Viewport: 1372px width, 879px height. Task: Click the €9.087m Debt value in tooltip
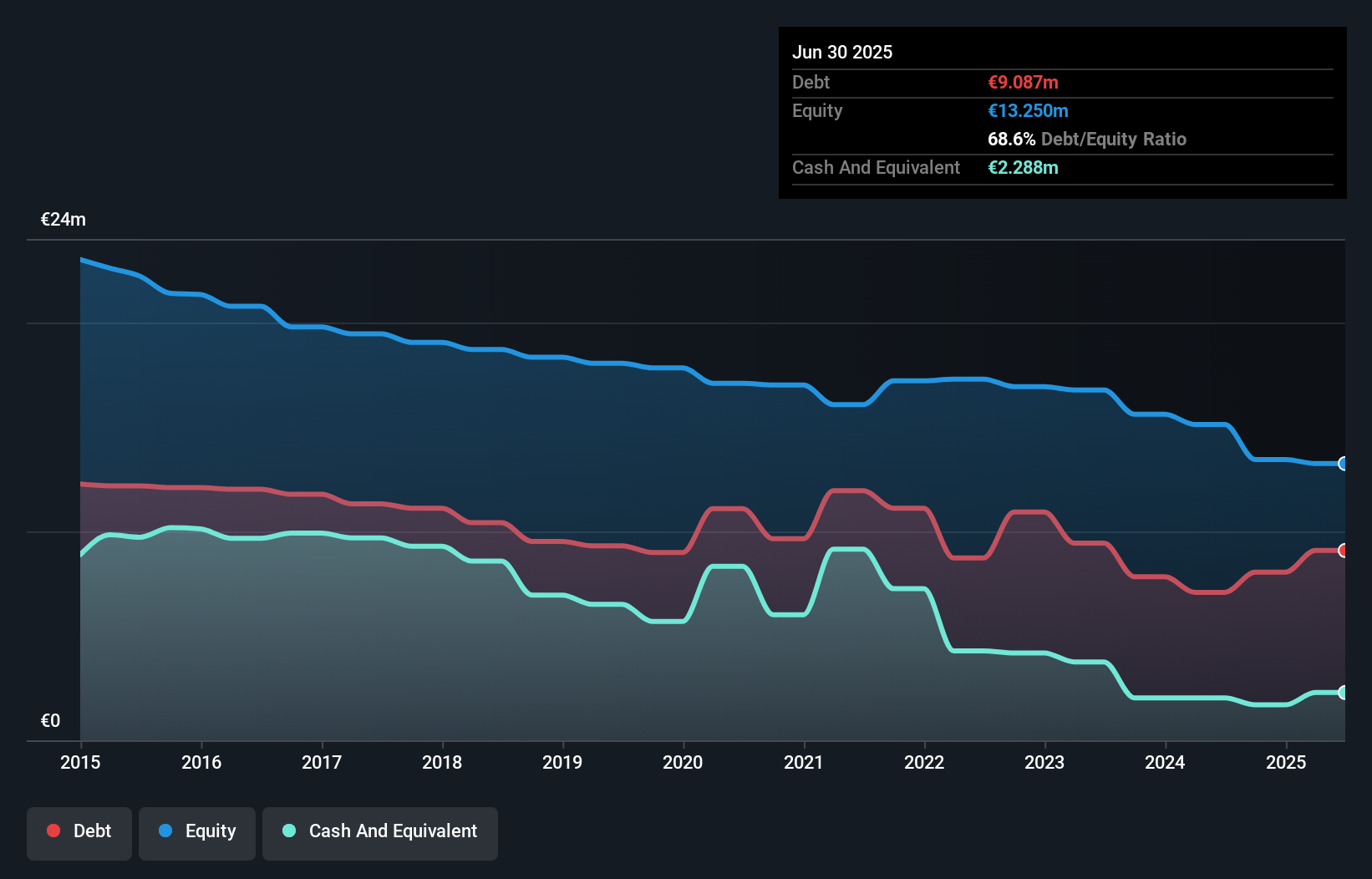[x=1023, y=83]
